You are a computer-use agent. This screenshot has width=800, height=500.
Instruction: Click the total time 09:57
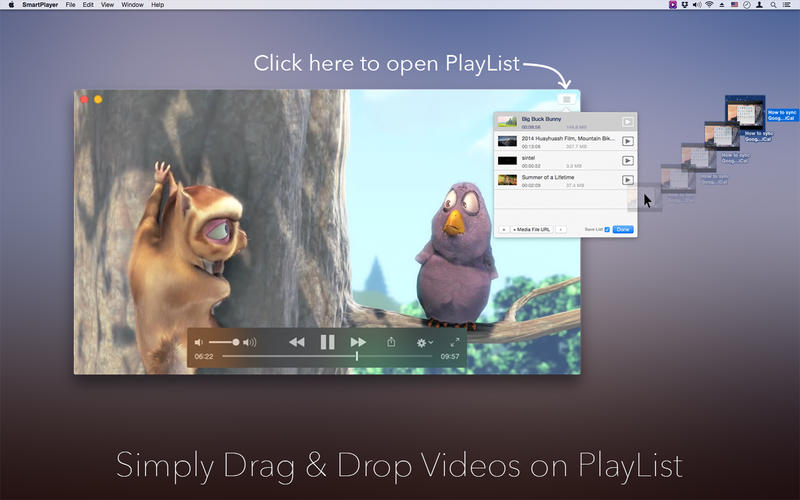pyautogui.click(x=449, y=356)
